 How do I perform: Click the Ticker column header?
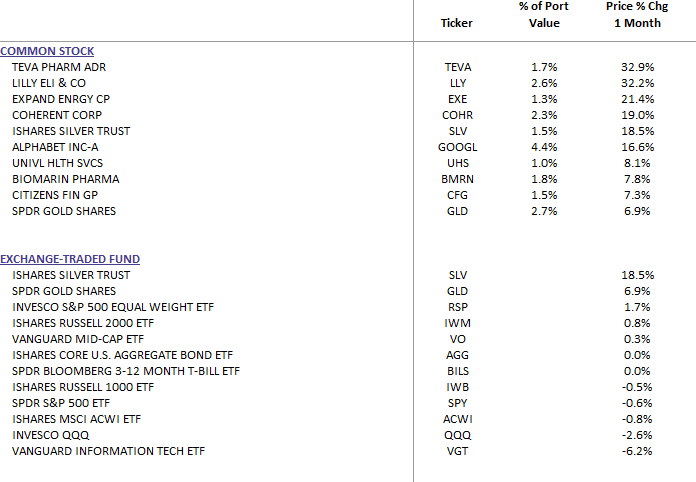coord(457,23)
